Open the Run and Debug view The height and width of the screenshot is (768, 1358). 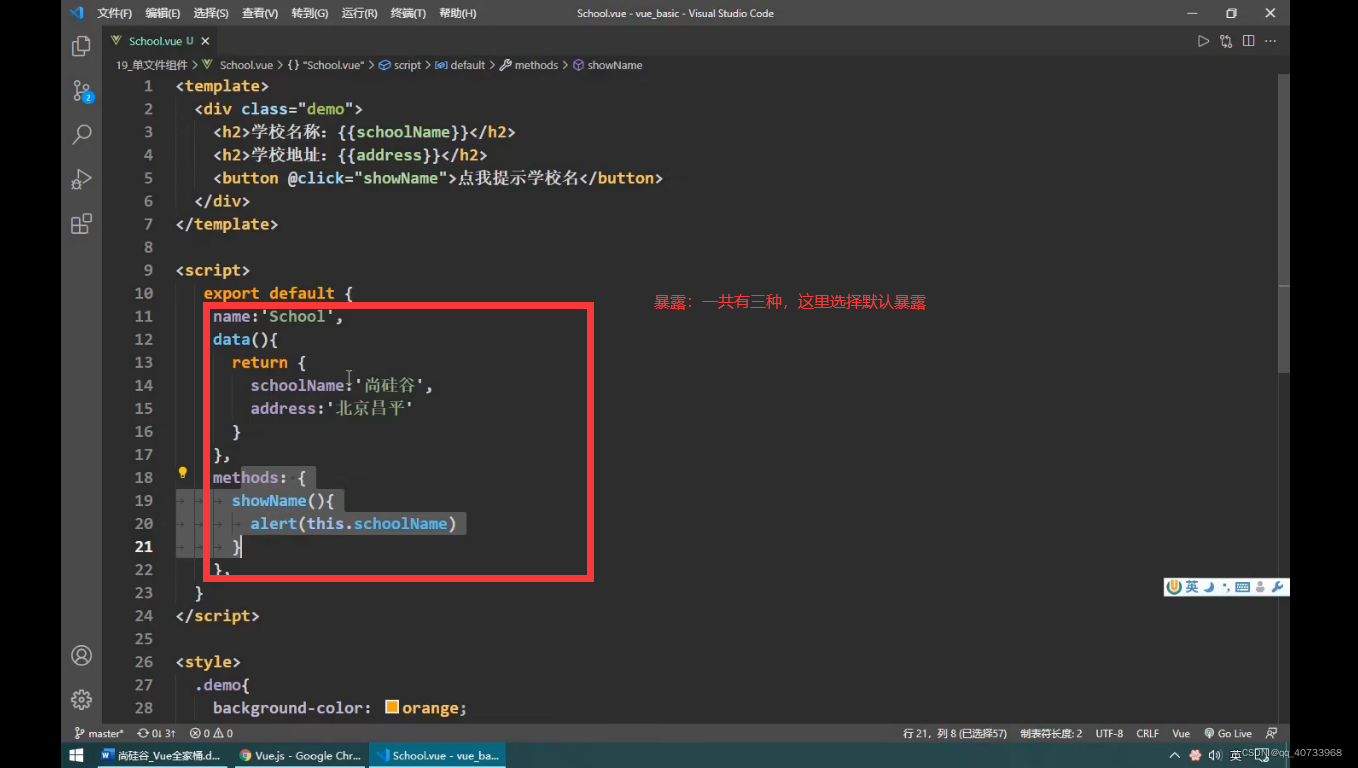click(x=82, y=179)
